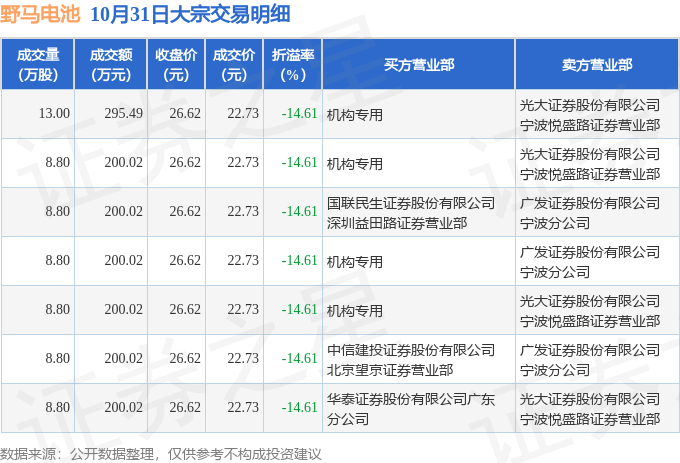
Task: Select footer '数据来源：公开数据整理，仅供参考不构成投资建议'
Action: coord(160,454)
